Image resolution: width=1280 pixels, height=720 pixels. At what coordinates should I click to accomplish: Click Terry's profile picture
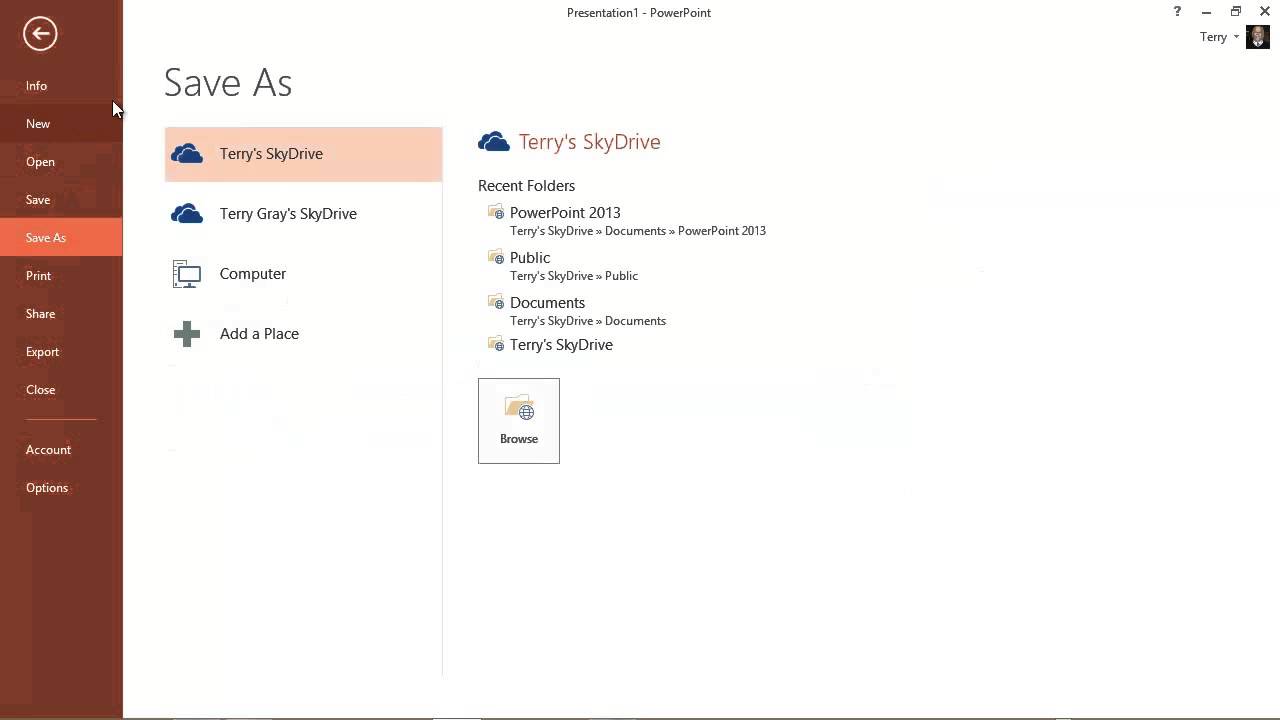[1258, 37]
